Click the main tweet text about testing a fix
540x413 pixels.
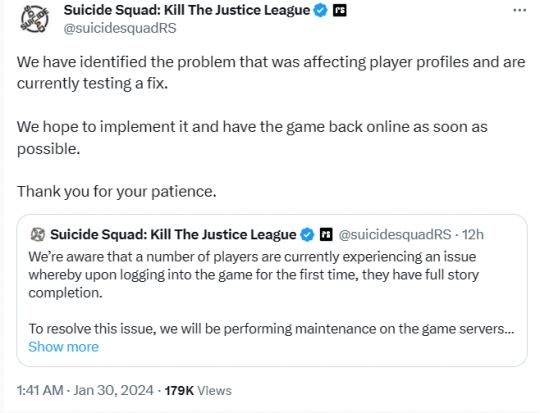(271, 73)
